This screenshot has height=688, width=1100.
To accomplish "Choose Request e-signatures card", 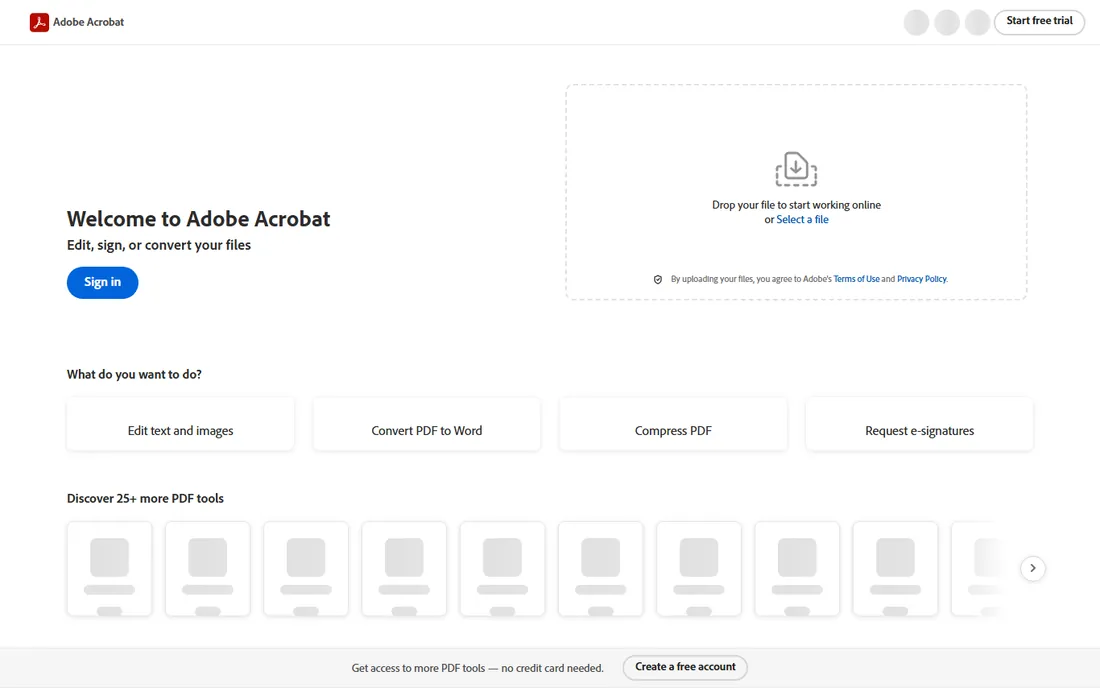I will click(919, 424).
